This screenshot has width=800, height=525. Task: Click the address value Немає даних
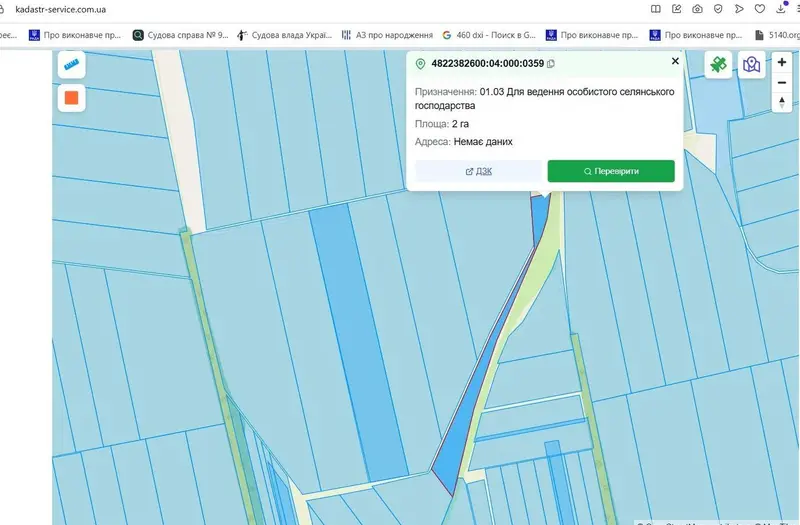(x=483, y=142)
